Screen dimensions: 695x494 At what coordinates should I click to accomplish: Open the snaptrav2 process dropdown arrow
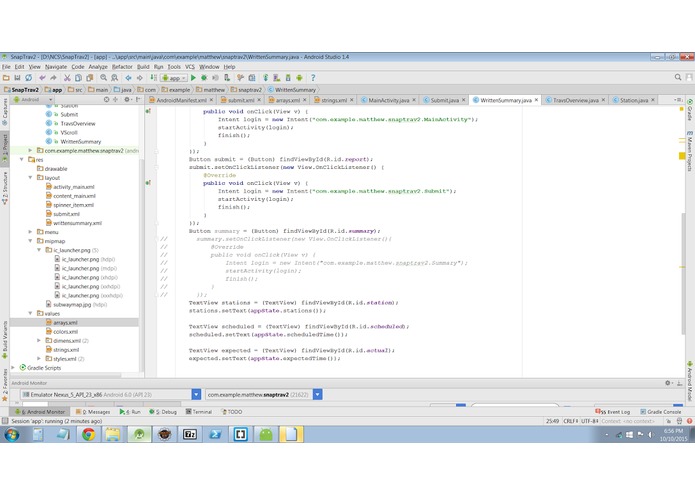pos(317,394)
